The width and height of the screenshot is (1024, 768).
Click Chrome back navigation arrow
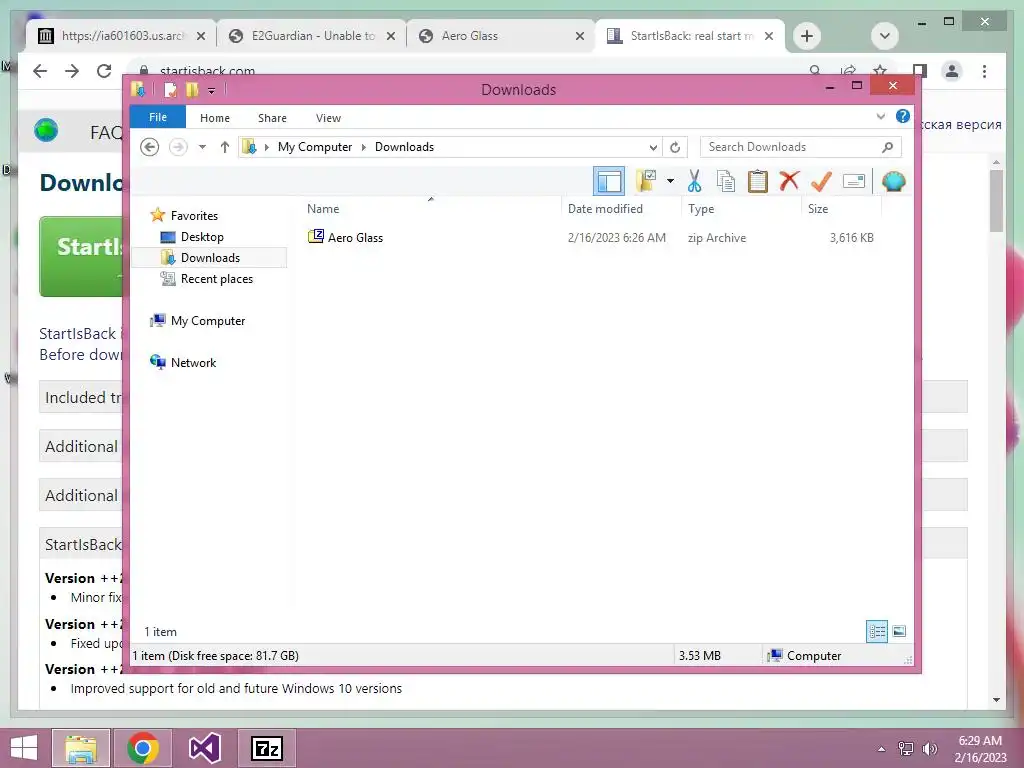coord(40,71)
